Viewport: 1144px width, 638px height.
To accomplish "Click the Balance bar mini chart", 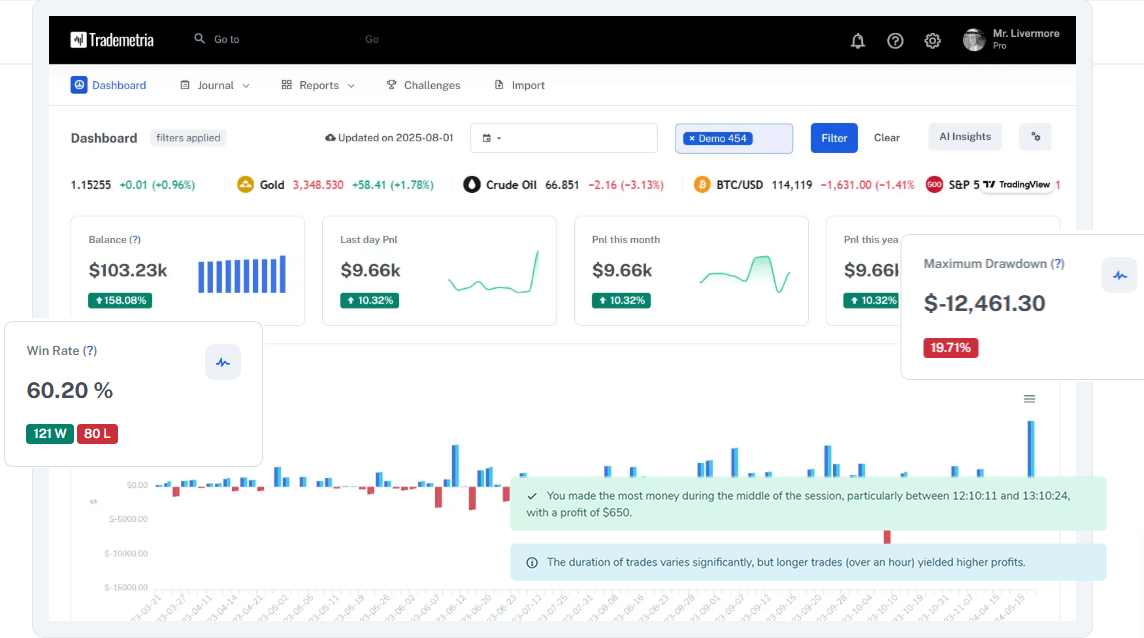I will coord(241,274).
